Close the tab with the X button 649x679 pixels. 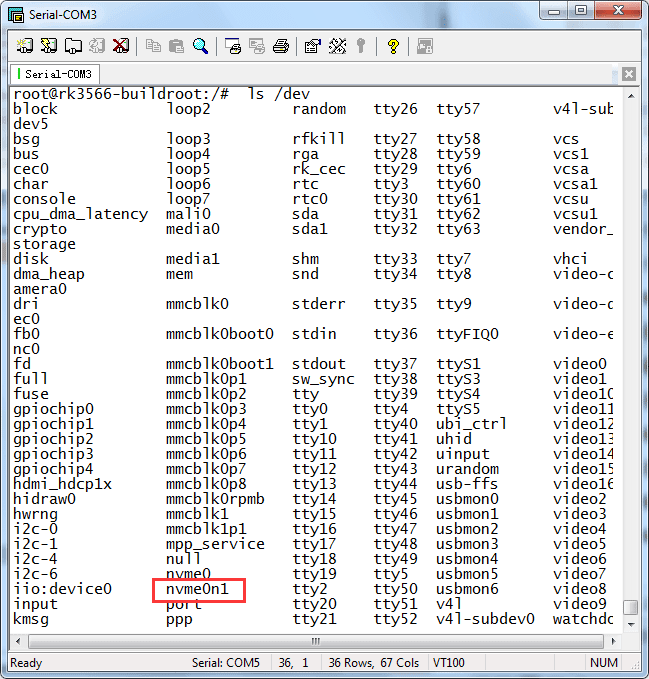(x=629, y=74)
